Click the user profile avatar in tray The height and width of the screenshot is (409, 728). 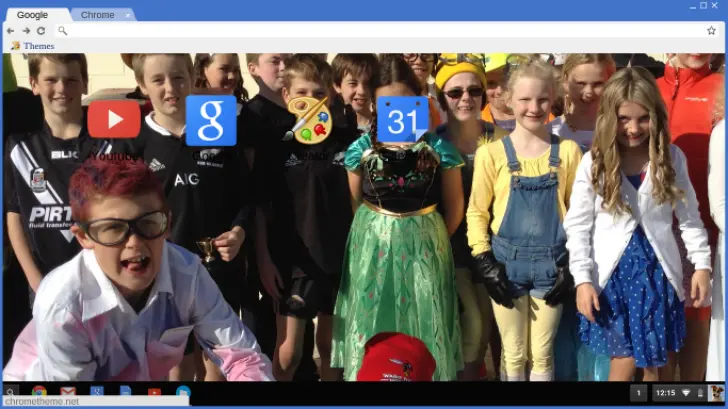tap(716, 393)
